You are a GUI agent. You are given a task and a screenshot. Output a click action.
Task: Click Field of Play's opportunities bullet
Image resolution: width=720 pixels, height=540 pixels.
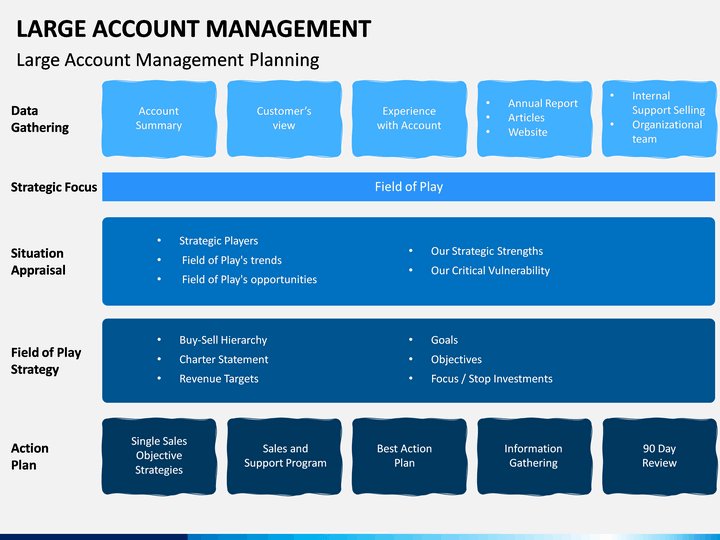(x=249, y=279)
